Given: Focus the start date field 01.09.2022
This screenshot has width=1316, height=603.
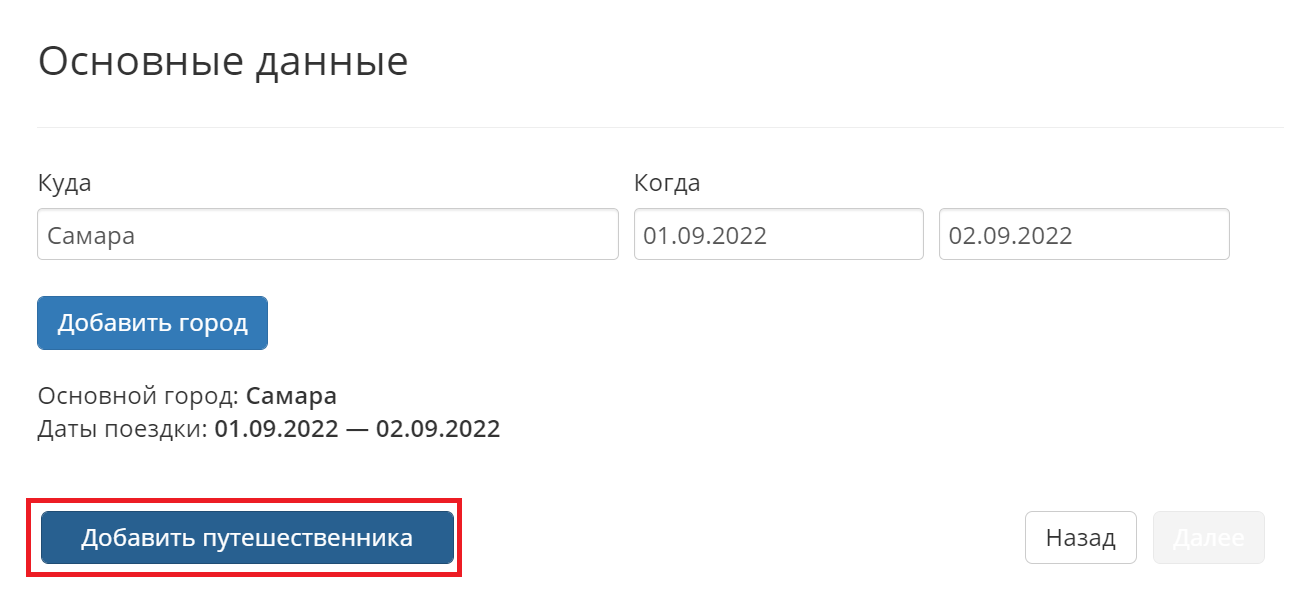Looking at the screenshot, I should coord(778,235).
